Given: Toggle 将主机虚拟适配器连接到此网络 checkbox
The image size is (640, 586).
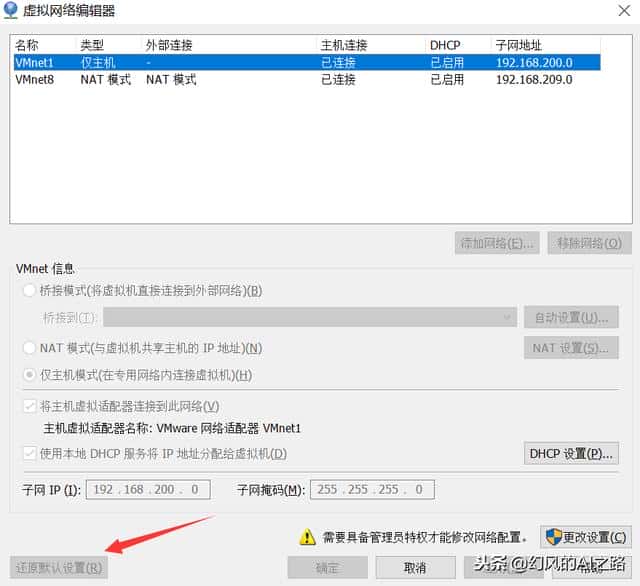Looking at the screenshot, I should (29, 406).
